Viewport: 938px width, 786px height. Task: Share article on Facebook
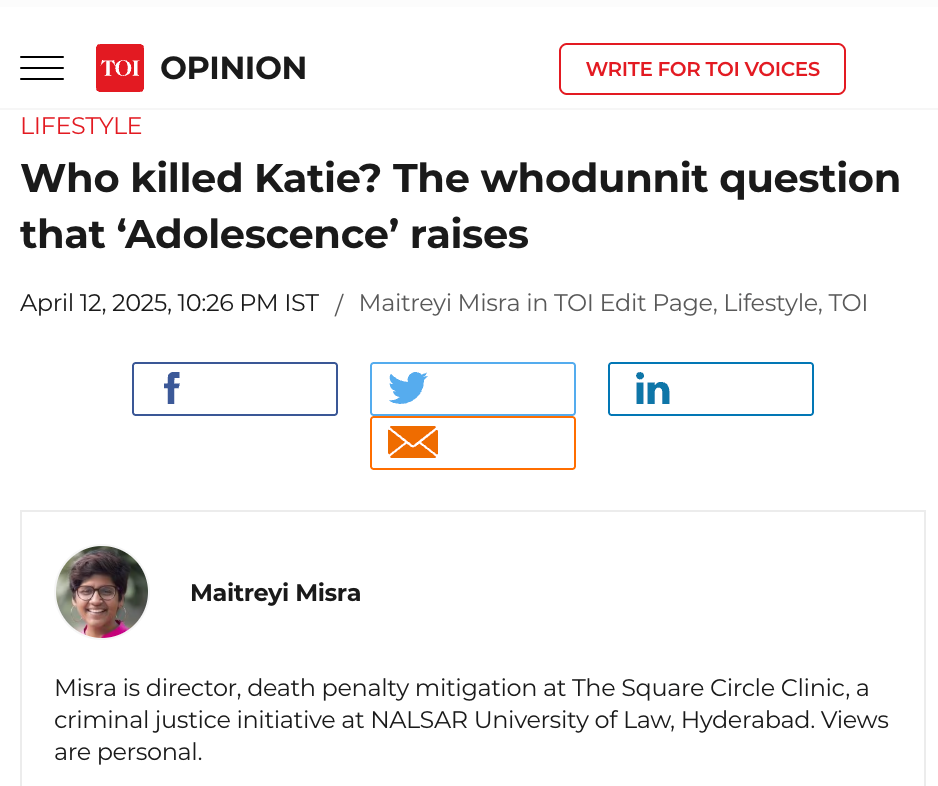coord(235,389)
